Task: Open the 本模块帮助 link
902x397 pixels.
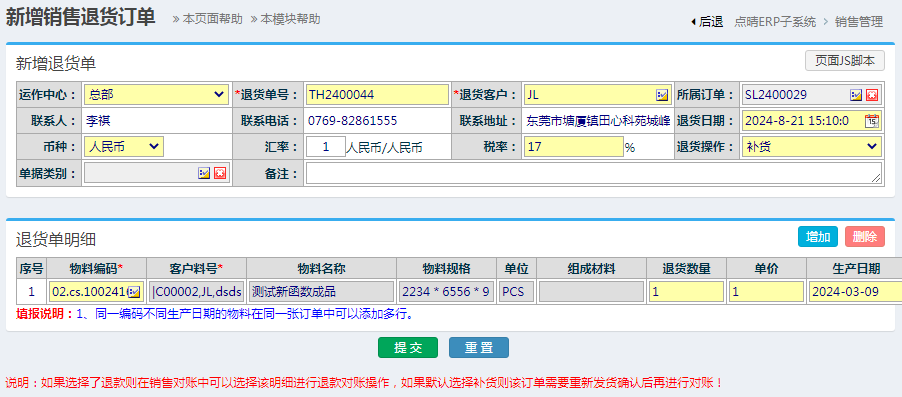Action: pos(285,19)
